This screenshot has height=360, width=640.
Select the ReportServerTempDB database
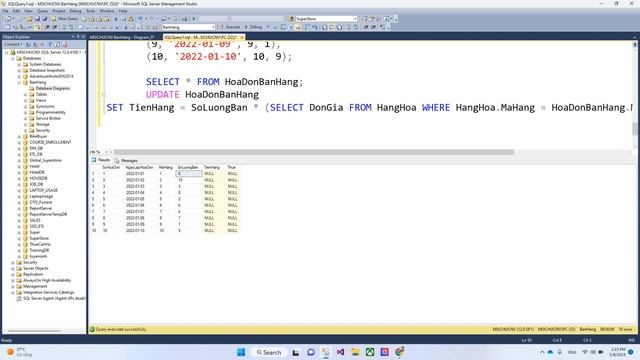coord(48,214)
